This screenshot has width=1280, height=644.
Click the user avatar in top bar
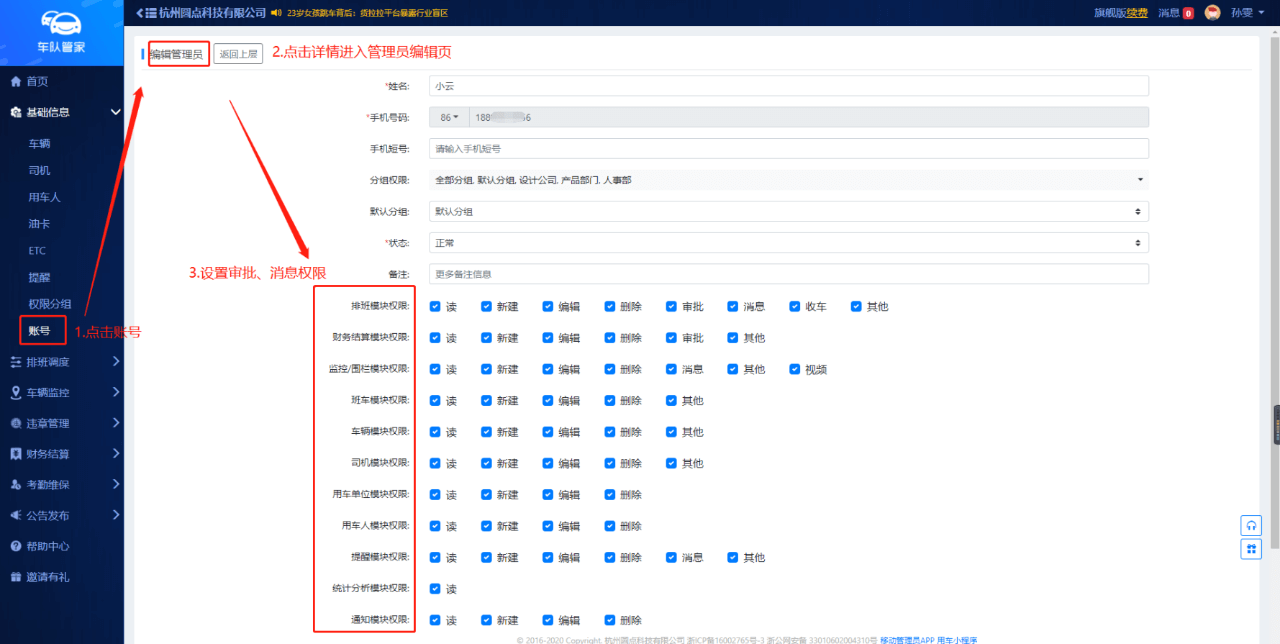coord(1212,13)
